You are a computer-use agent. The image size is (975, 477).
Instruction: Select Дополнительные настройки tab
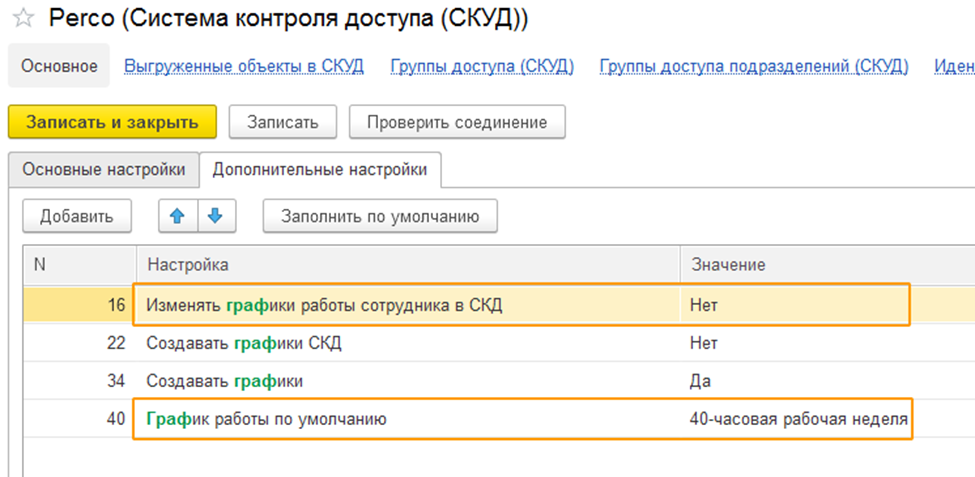[320, 169]
